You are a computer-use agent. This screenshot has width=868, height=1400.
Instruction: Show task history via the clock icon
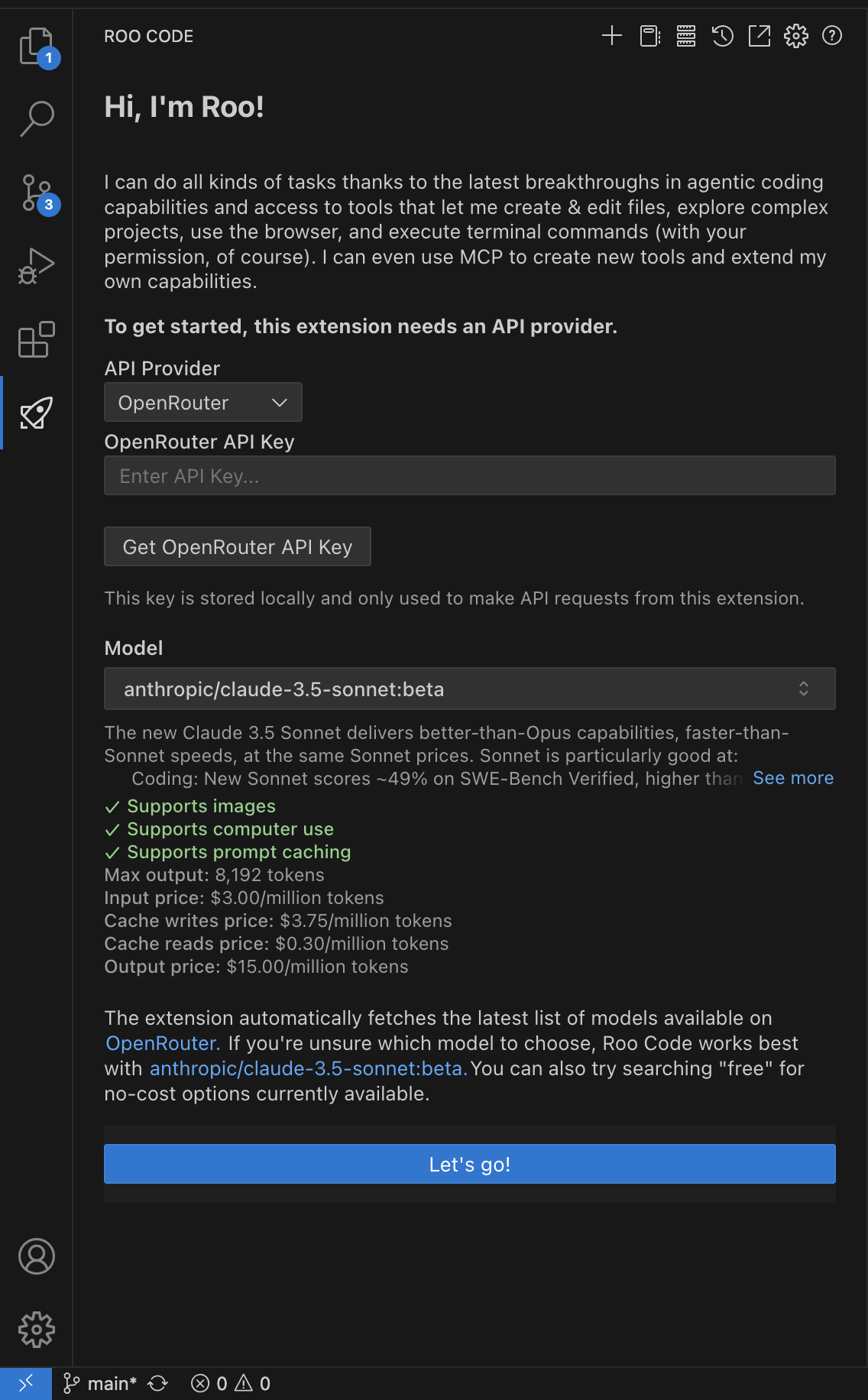coord(722,36)
